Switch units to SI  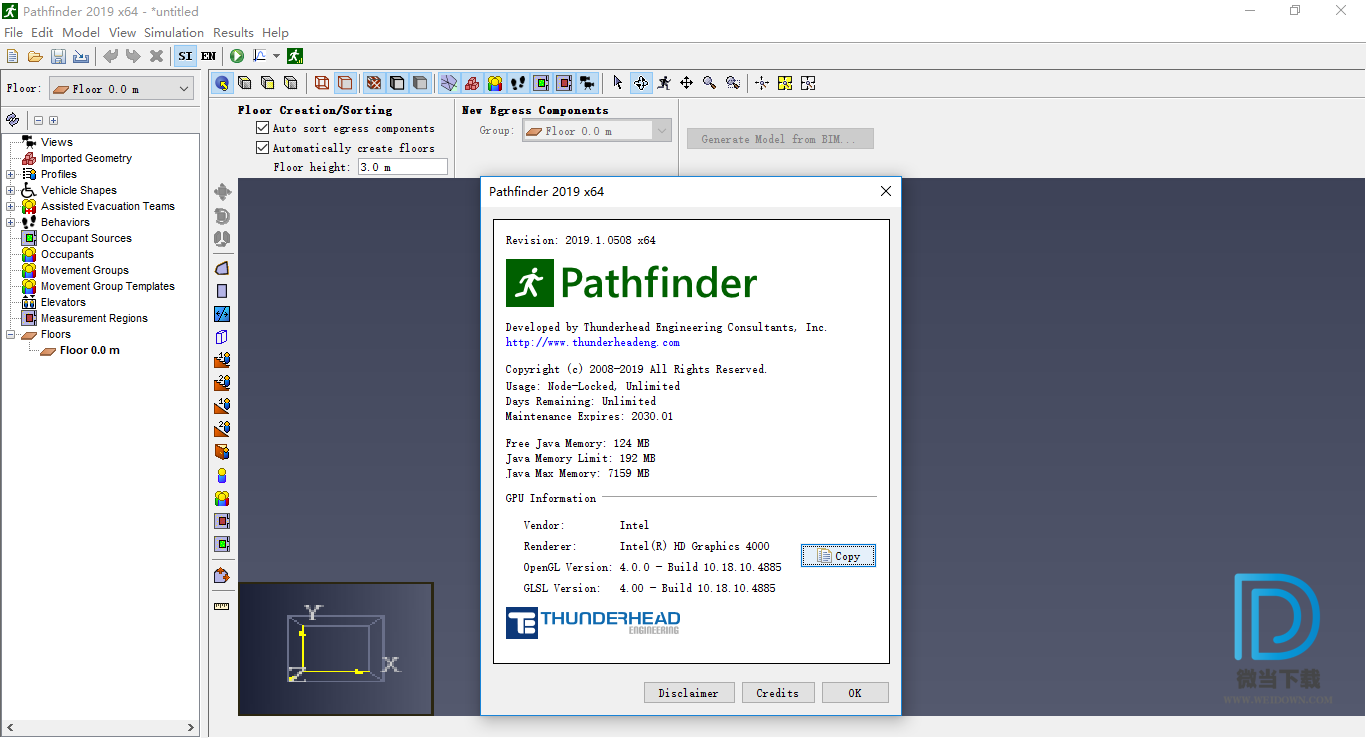pos(185,56)
